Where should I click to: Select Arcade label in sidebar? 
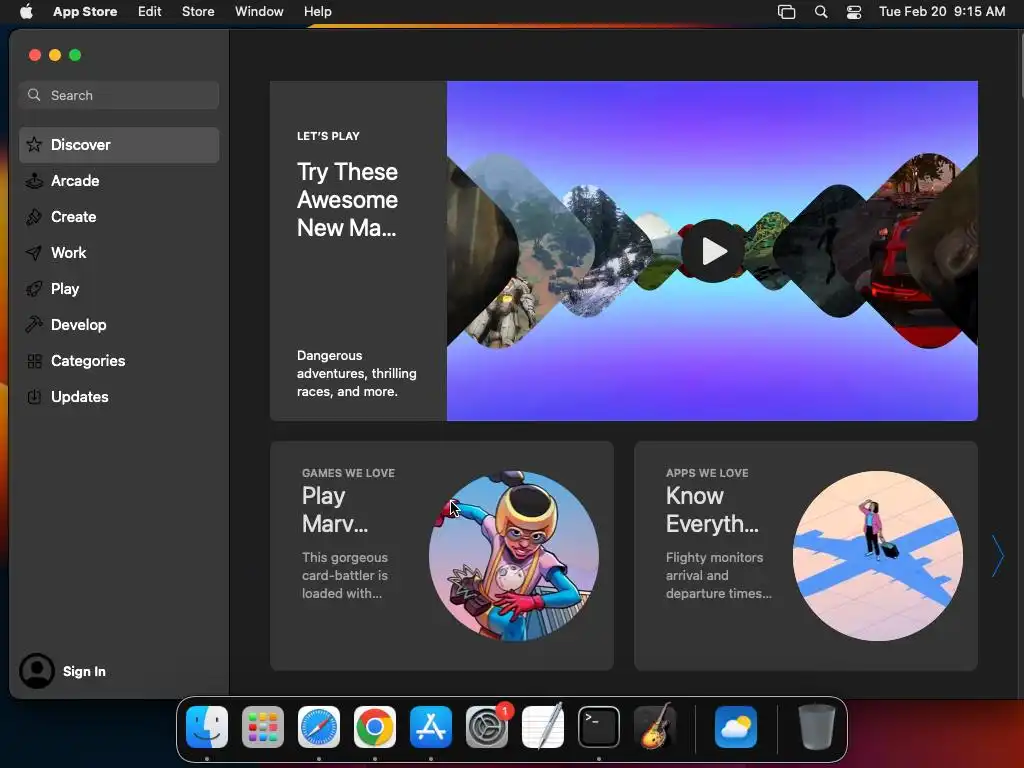75,181
